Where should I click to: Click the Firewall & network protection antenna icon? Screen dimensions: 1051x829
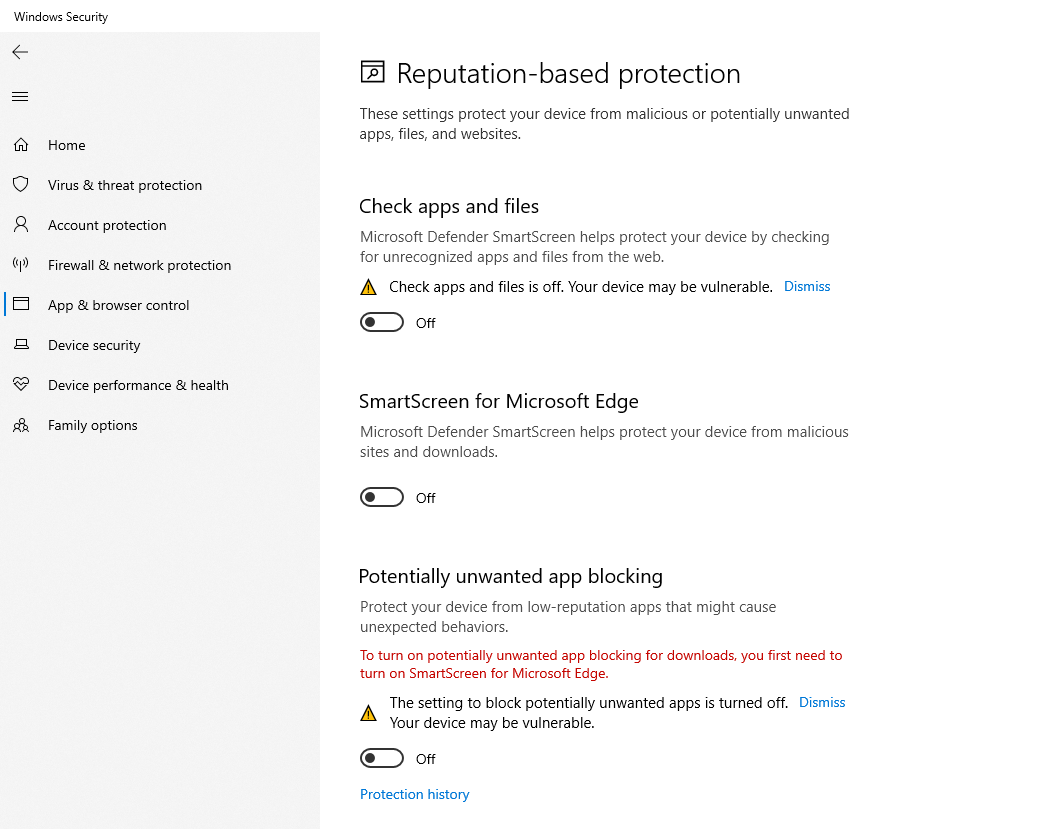coord(21,264)
